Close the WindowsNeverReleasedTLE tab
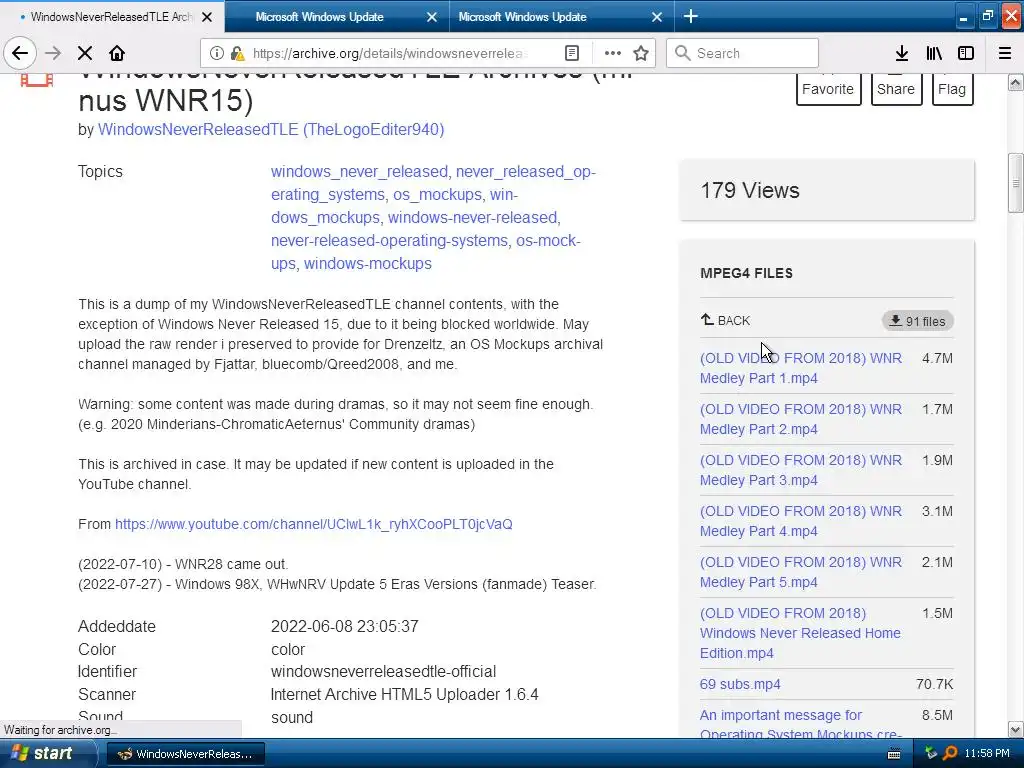 click(x=207, y=18)
